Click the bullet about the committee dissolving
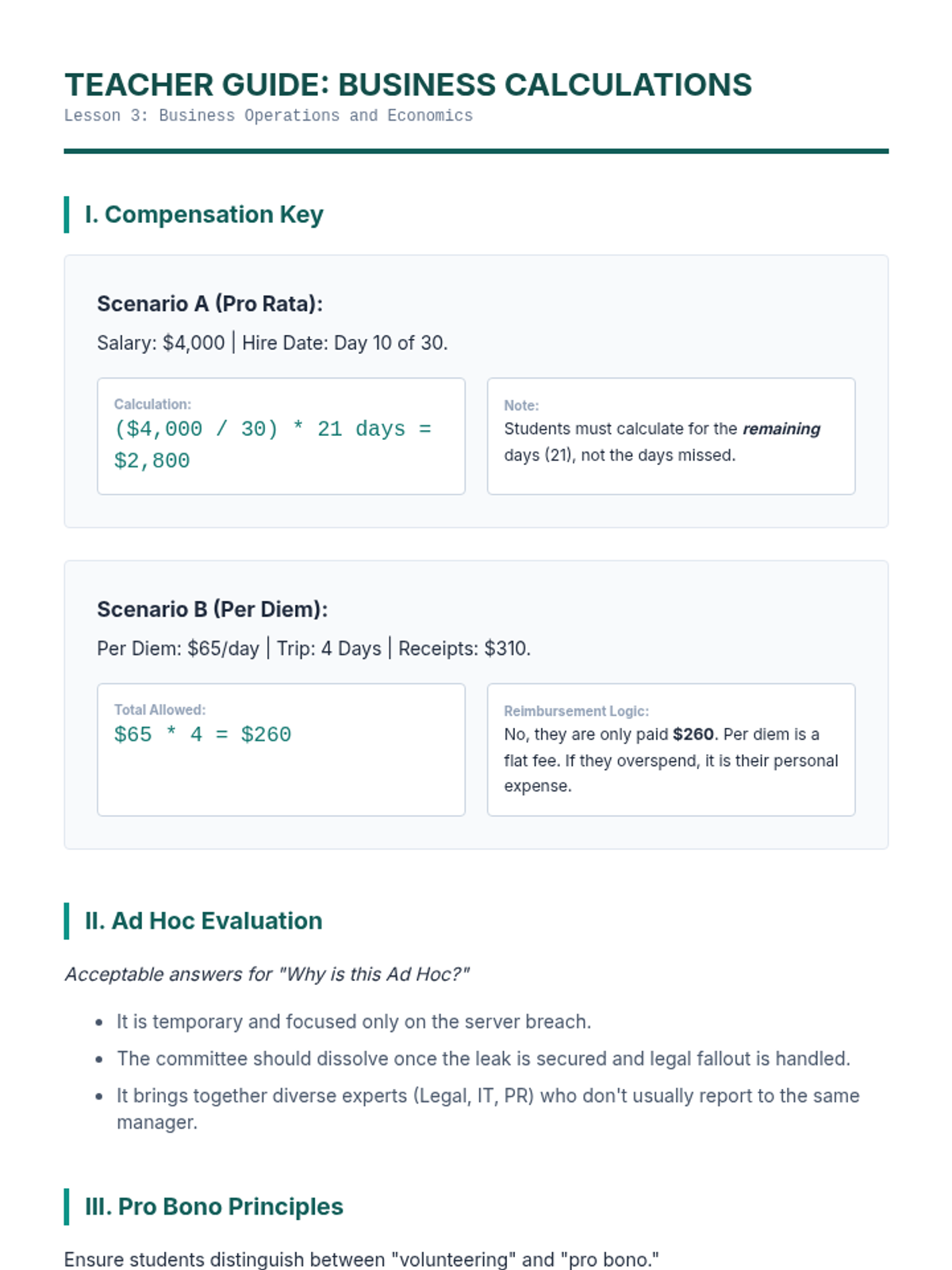Viewport: 952px width, 1270px height. point(483,1059)
